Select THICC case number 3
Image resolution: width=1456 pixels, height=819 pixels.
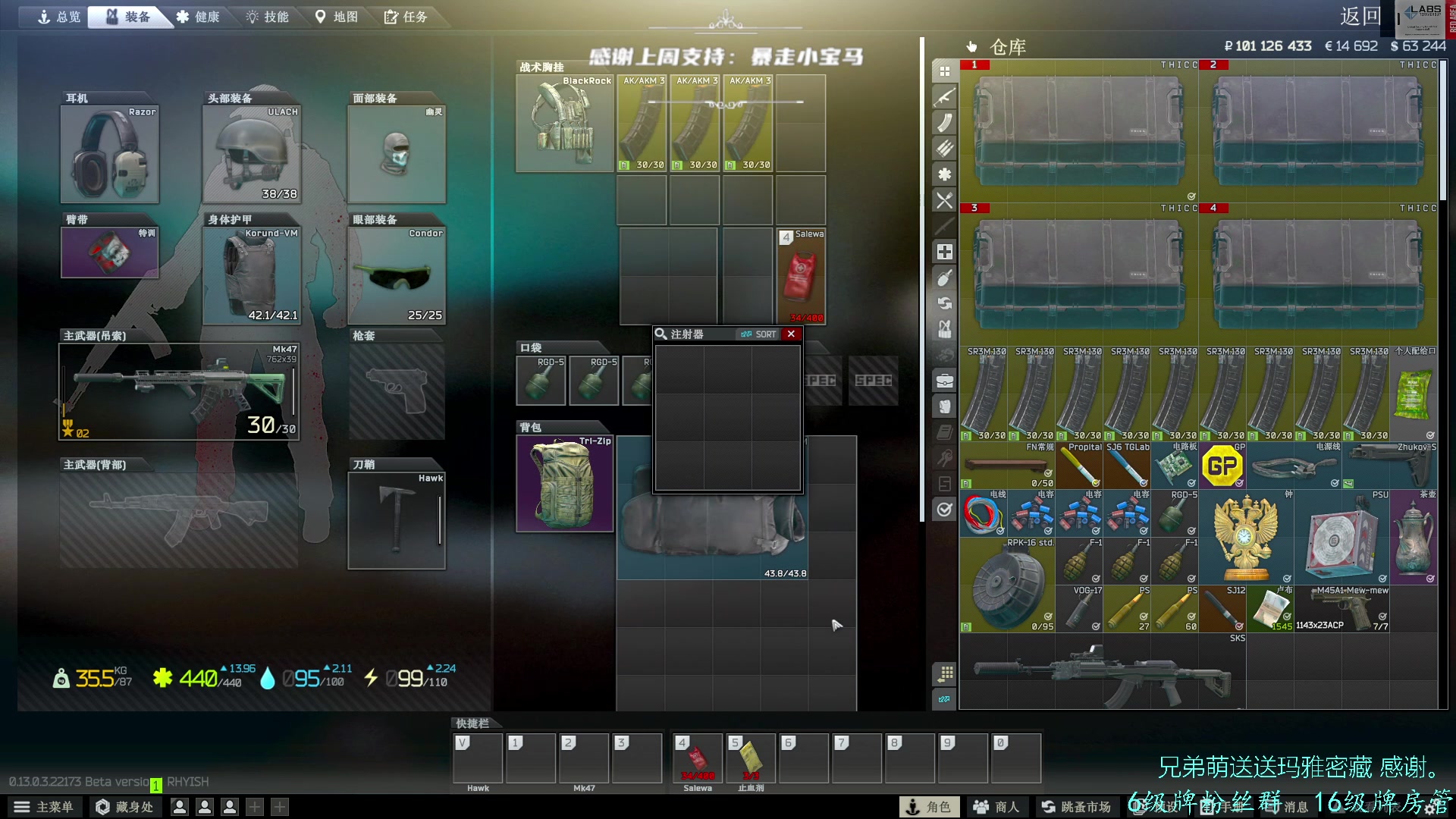1079,275
